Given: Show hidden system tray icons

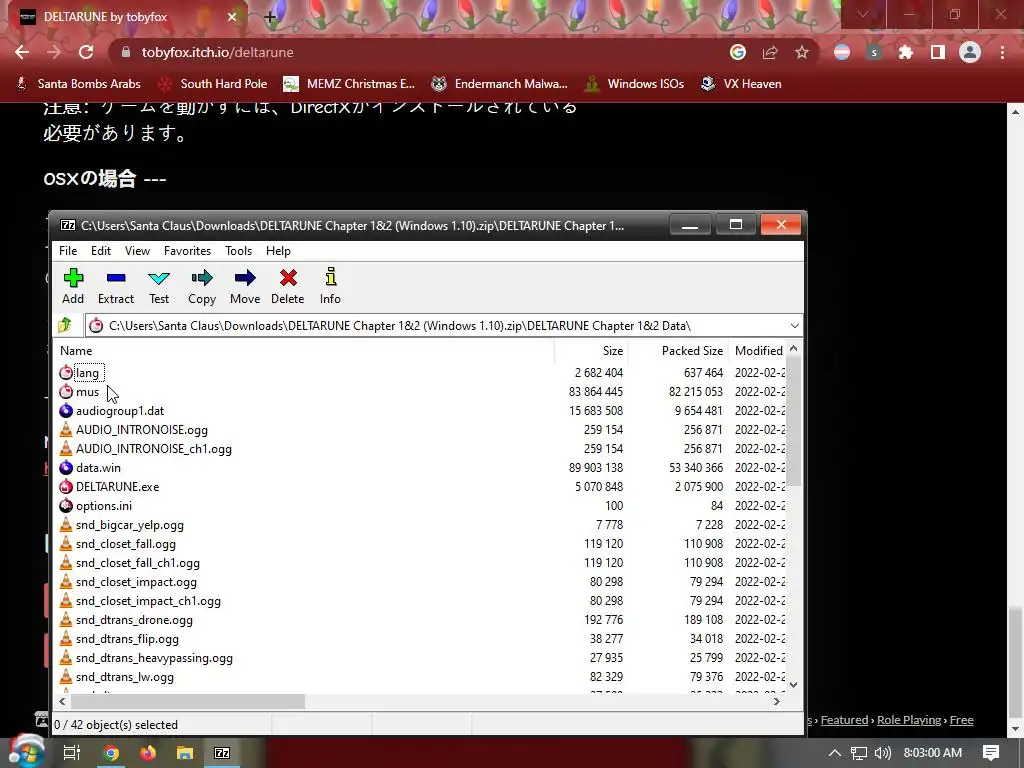Looking at the screenshot, I should 835,753.
